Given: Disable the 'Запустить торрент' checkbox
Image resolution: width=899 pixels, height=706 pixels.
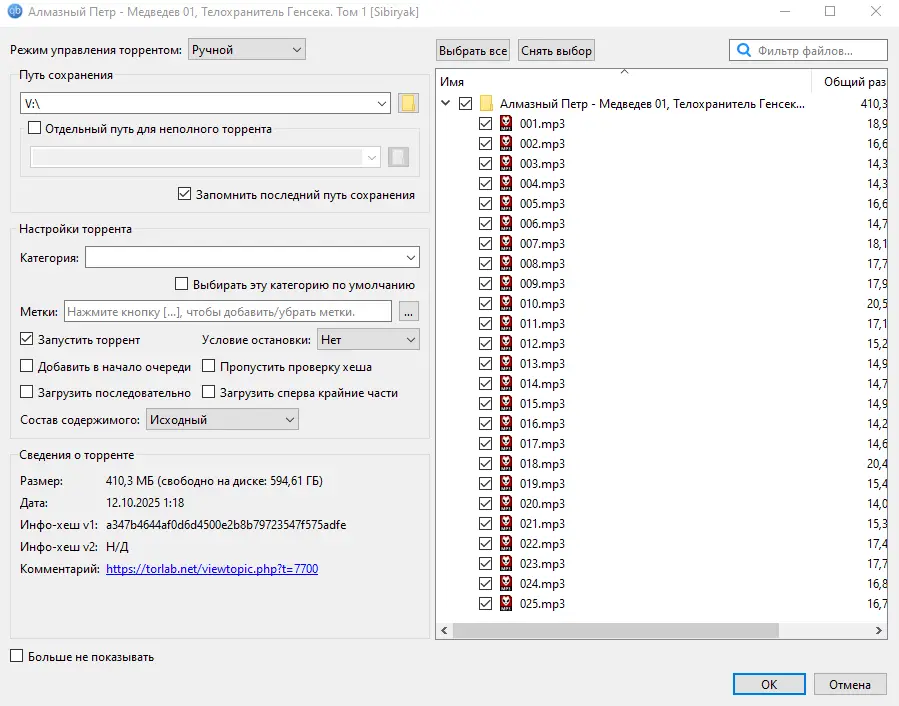Looking at the screenshot, I should [x=27, y=340].
